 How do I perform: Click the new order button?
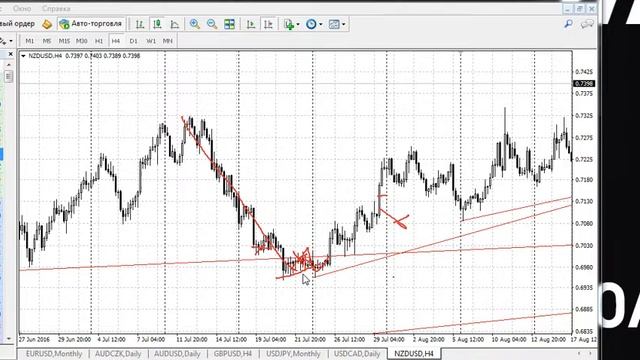18,24
